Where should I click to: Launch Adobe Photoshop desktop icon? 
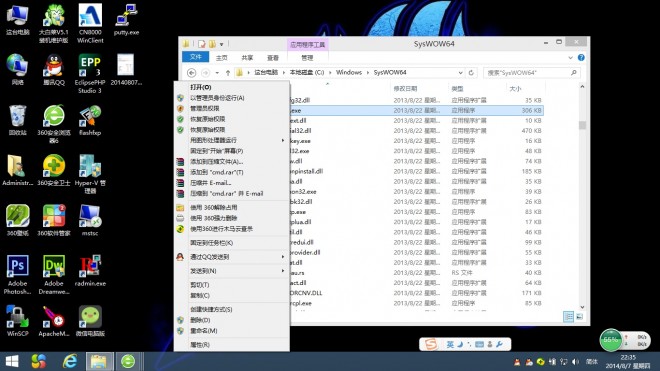17,274
